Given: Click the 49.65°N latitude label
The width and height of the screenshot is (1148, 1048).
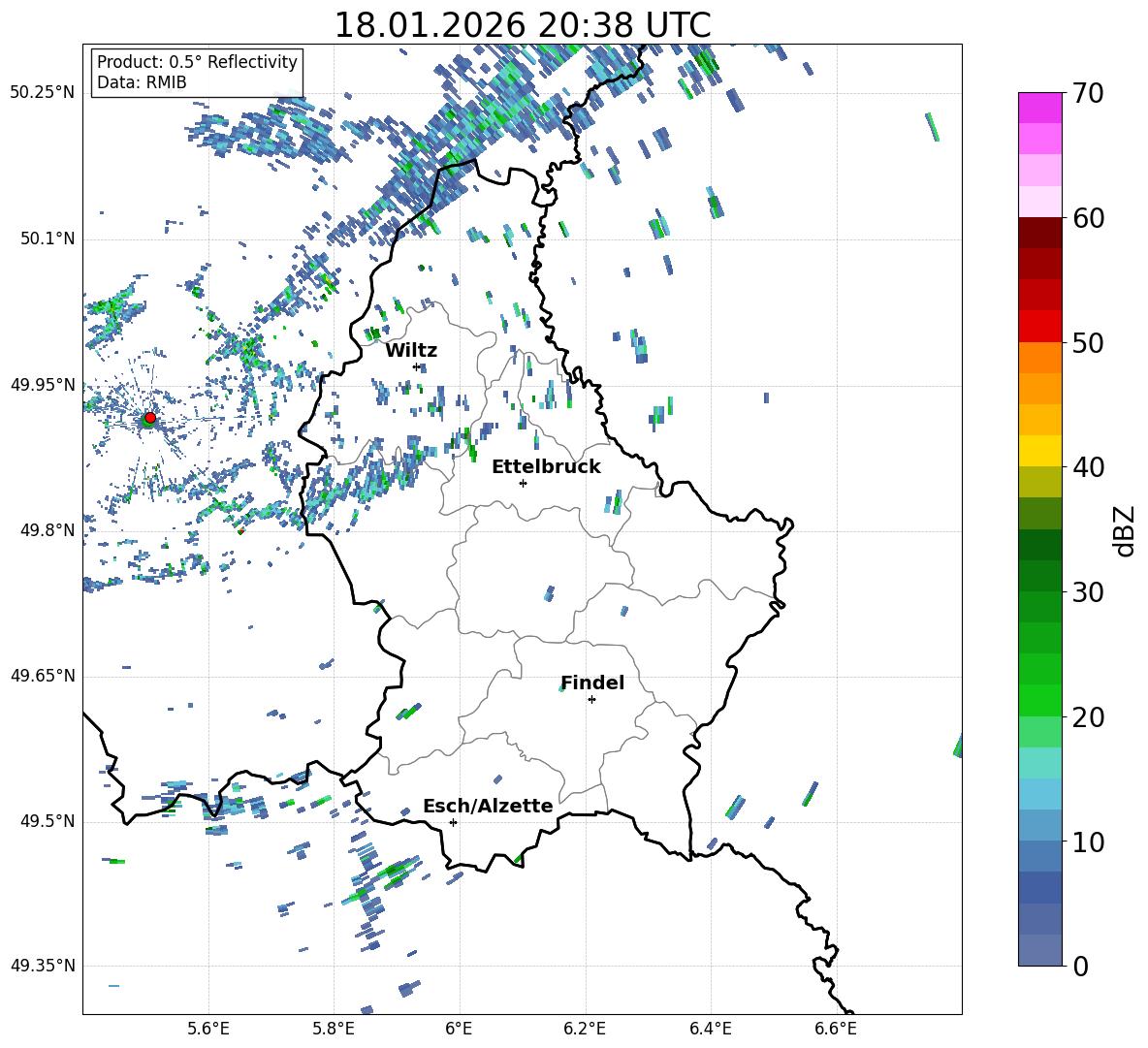Looking at the screenshot, I should 42,675.
